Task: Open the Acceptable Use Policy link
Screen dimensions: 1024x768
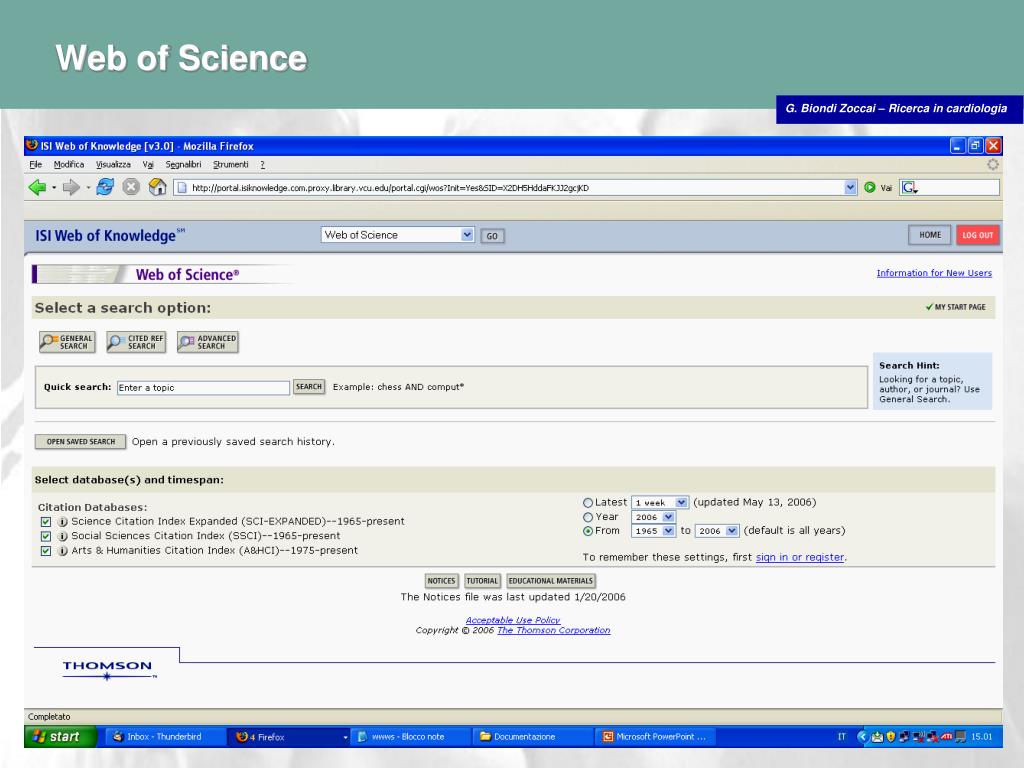Action: [513, 620]
